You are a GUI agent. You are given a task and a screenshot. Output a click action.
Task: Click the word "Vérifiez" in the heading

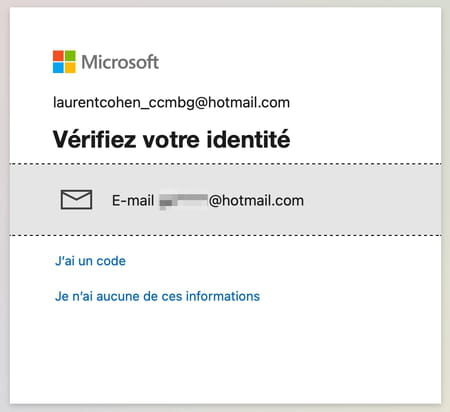94,139
